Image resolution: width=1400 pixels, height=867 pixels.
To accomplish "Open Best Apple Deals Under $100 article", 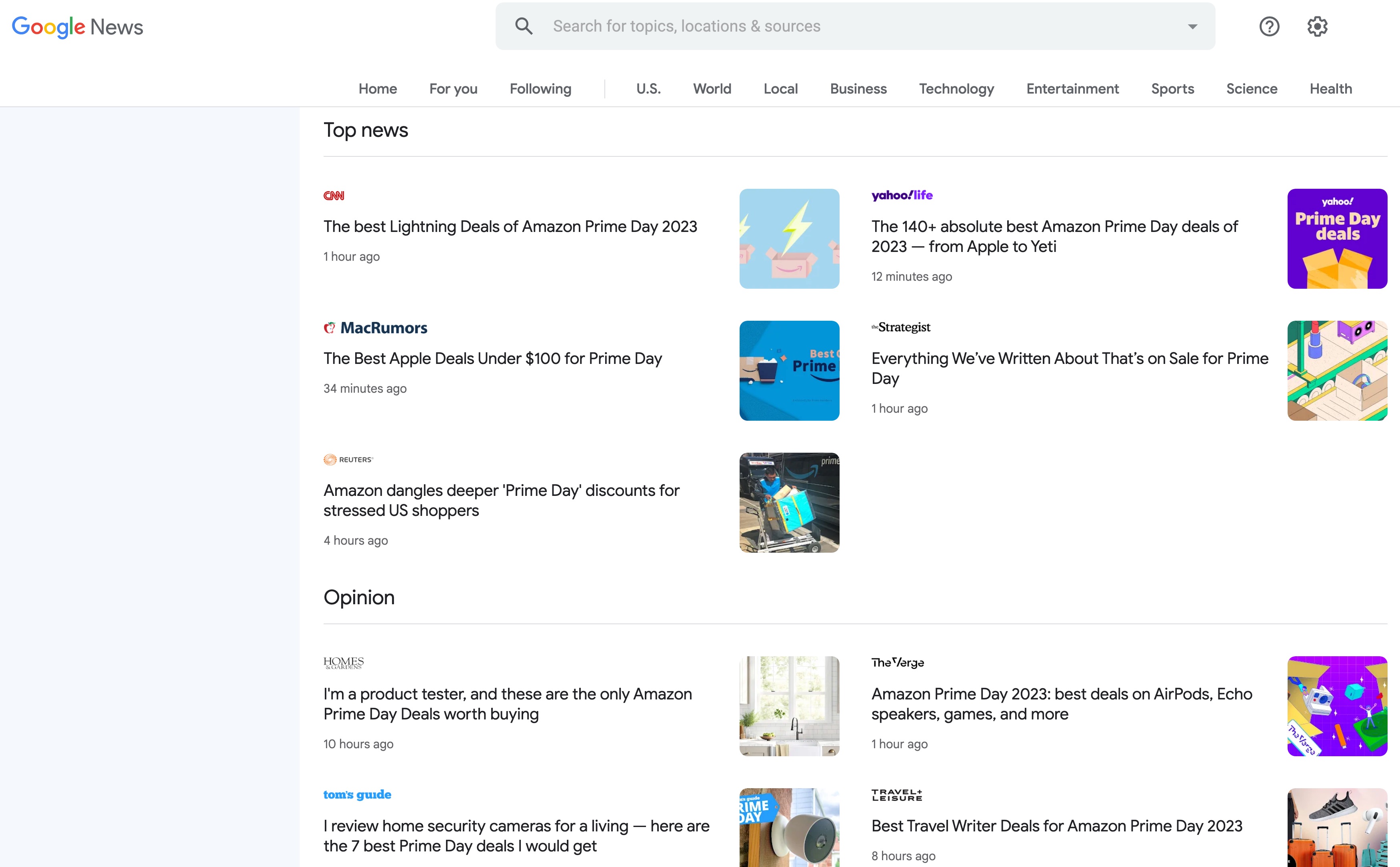I will pyautogui.click(x=493, y=358).
